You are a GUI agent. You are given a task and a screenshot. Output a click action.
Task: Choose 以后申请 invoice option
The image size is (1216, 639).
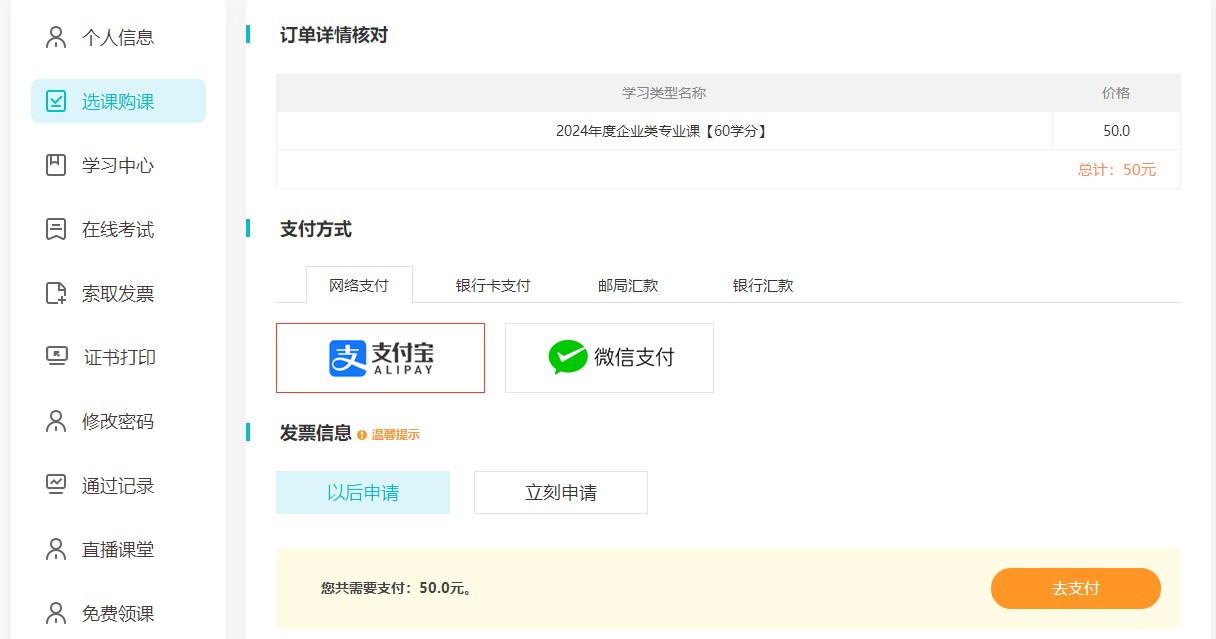coord(362,493)
